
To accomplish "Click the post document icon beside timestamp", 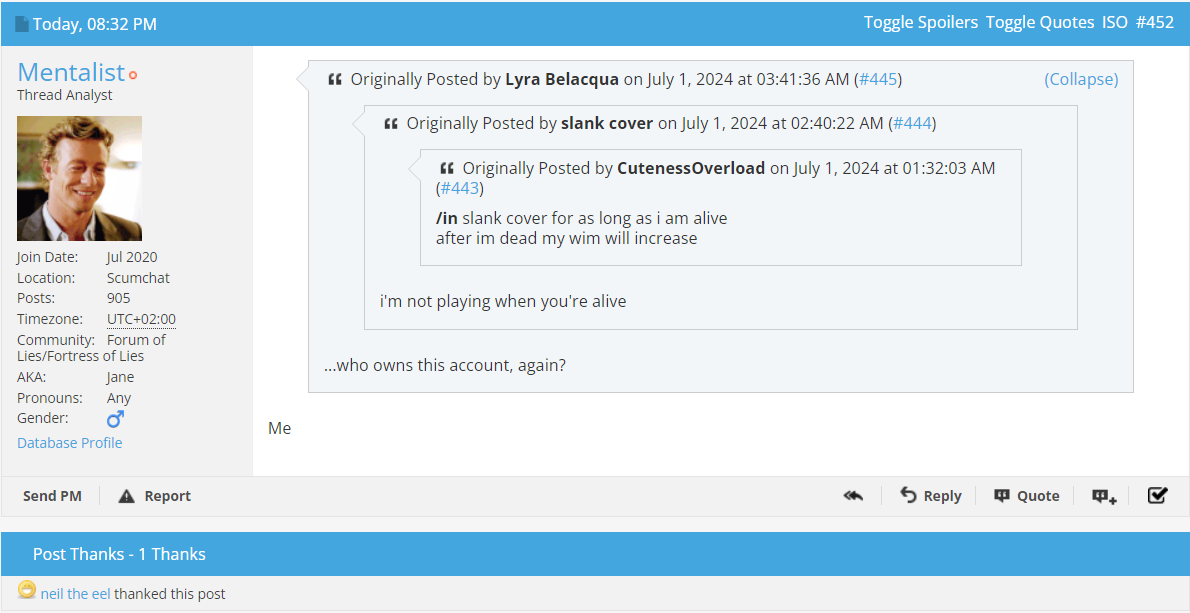I will point(22,24).
